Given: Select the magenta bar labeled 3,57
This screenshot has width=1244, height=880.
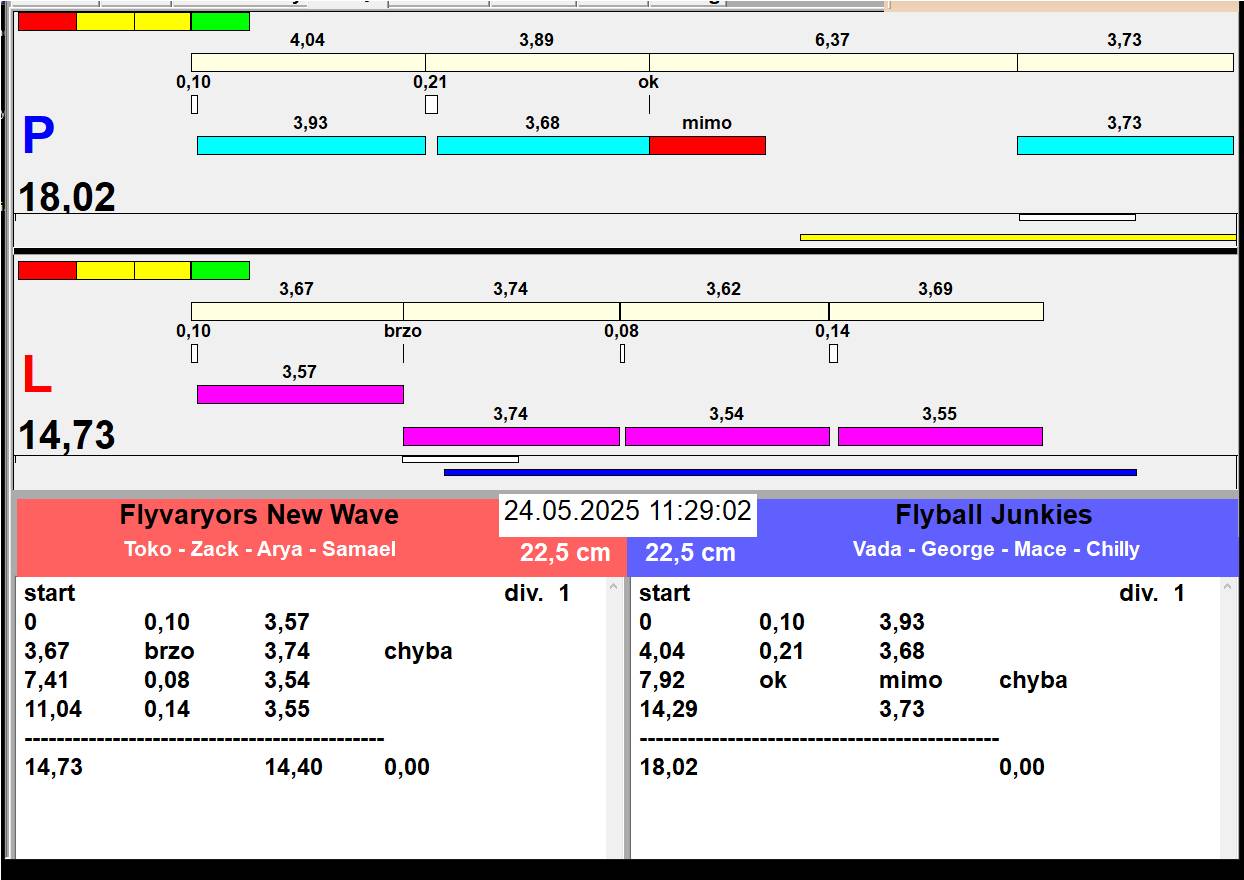Looking at the screenshot, I should click(300, 394).
